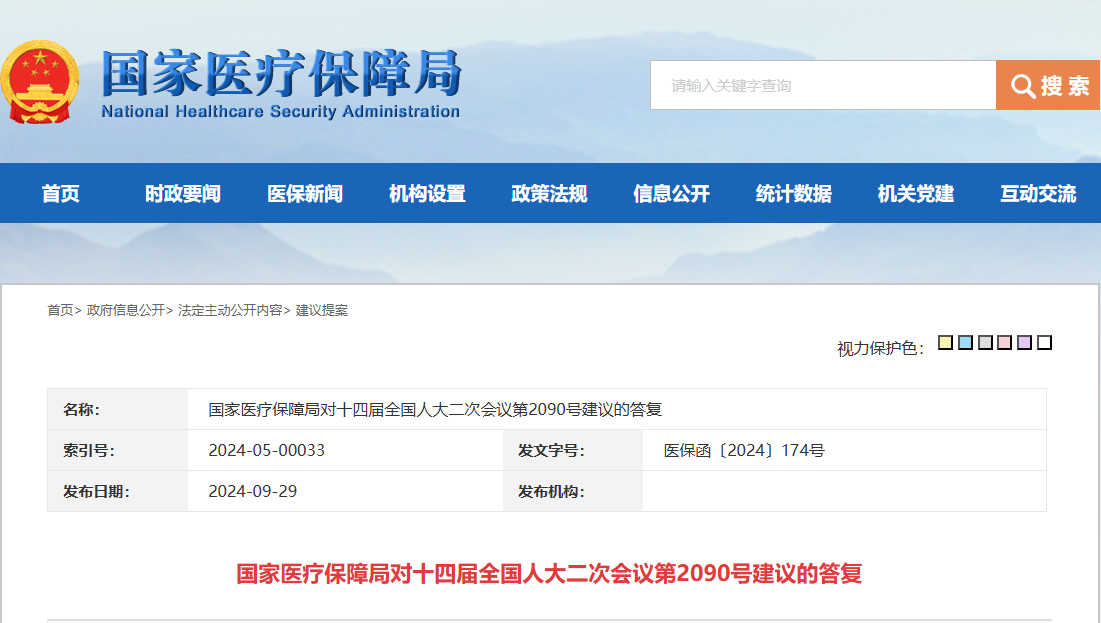Screen dimensions: 1101x623
Task: Select the yellow eye-protection color swatch
Action: coord(945,343)
